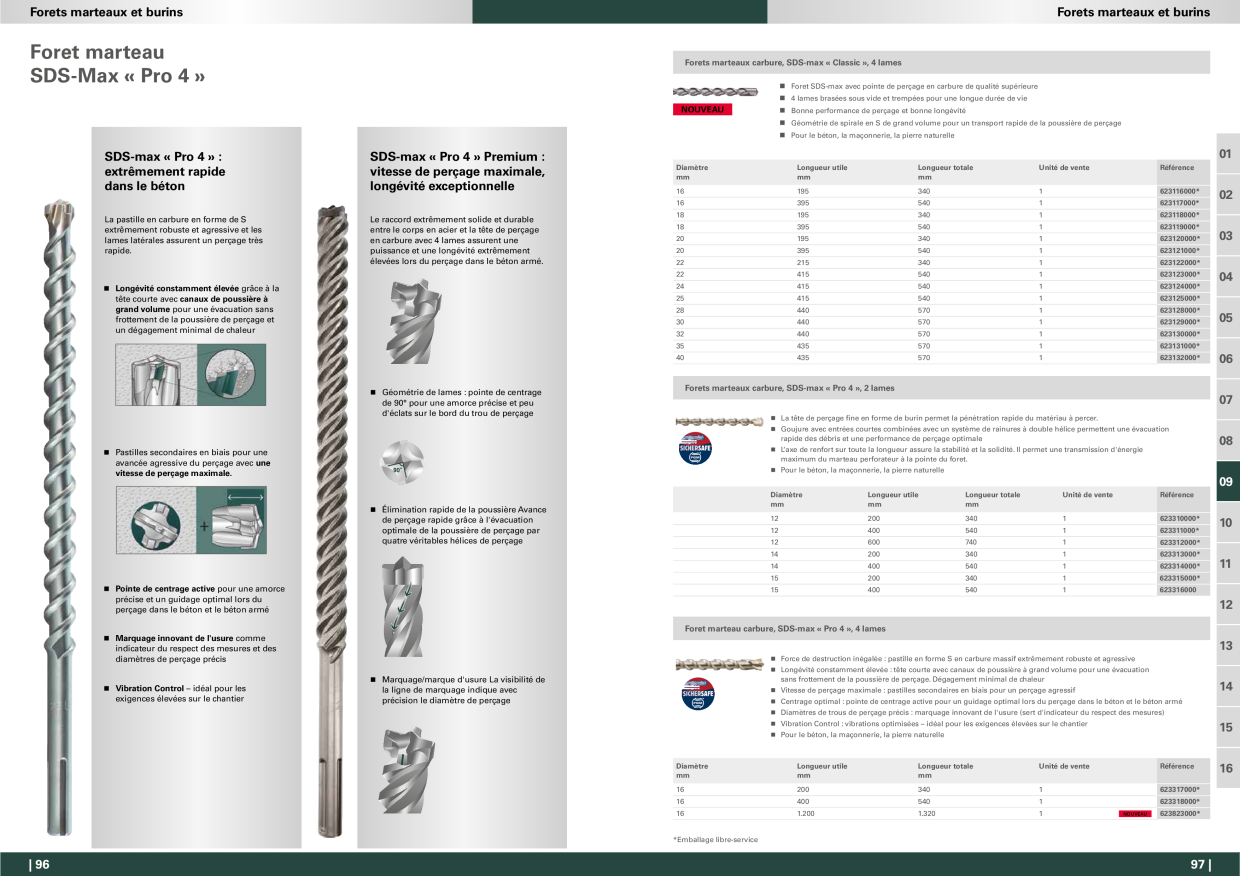1240x876 pixels.
Task: Click reference 623125000*
Action: [x=1179, y=298]
